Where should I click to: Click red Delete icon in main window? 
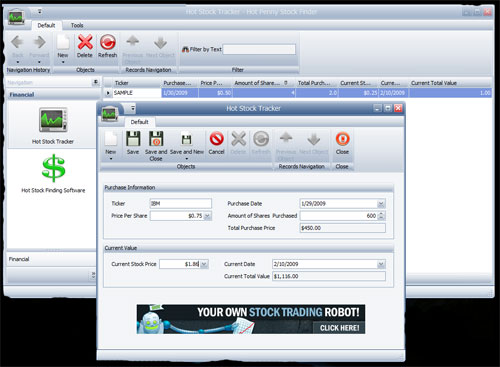pyautogui.click(x=85, y=42)
